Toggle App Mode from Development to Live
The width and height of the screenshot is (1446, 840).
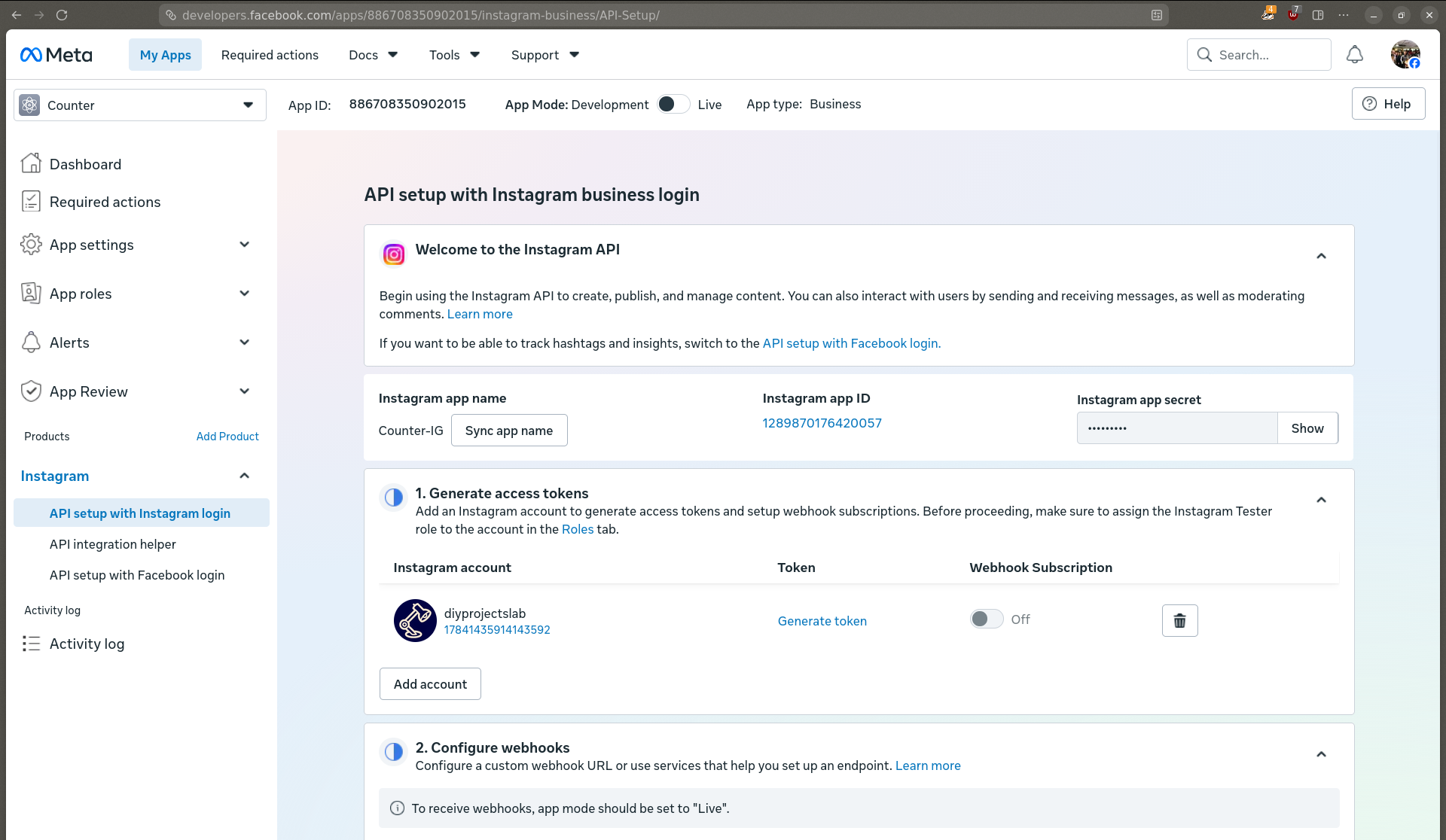pos(673,104)
